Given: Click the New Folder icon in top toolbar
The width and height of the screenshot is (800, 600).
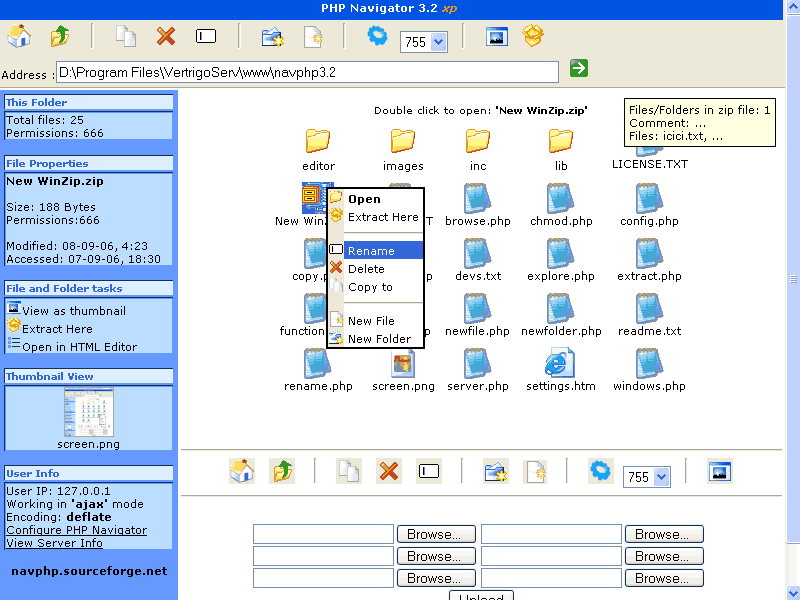Looking at the screenshot, I should click(x=272, y=37).
